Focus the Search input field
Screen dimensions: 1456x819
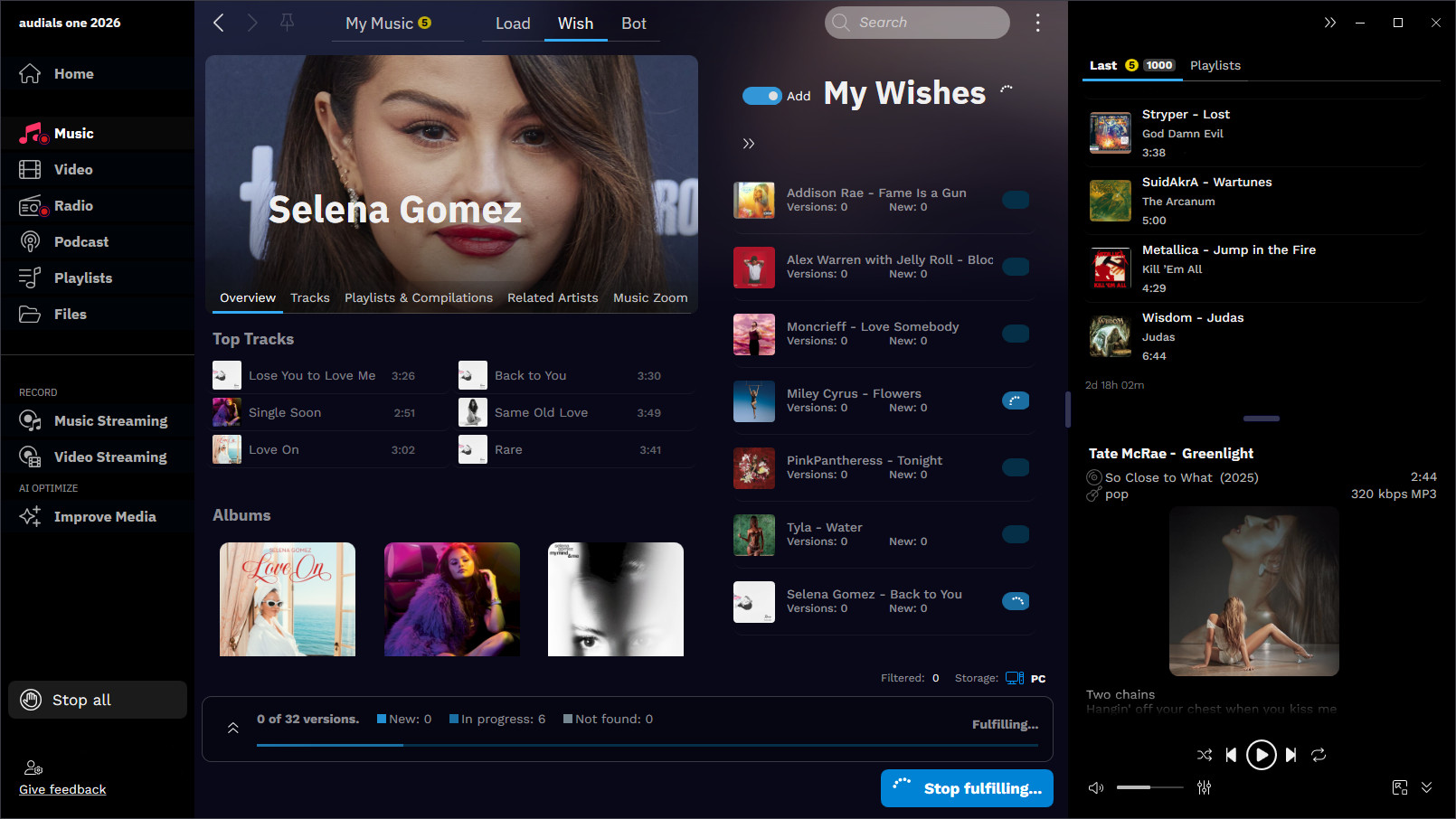[x=917, y=23]
